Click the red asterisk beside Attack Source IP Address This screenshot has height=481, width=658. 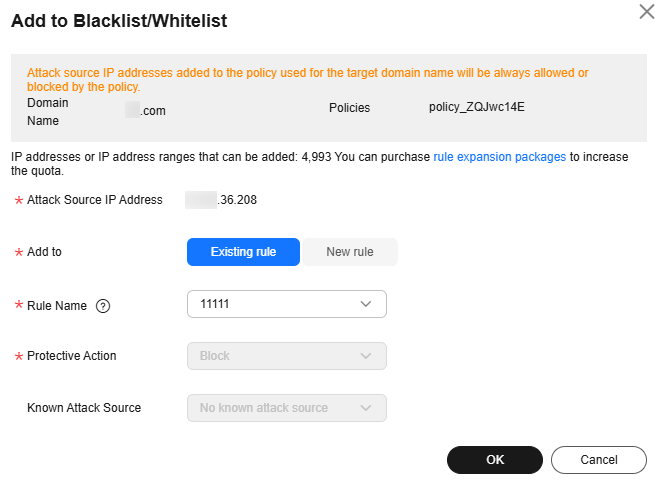click(x=19, y=201)
